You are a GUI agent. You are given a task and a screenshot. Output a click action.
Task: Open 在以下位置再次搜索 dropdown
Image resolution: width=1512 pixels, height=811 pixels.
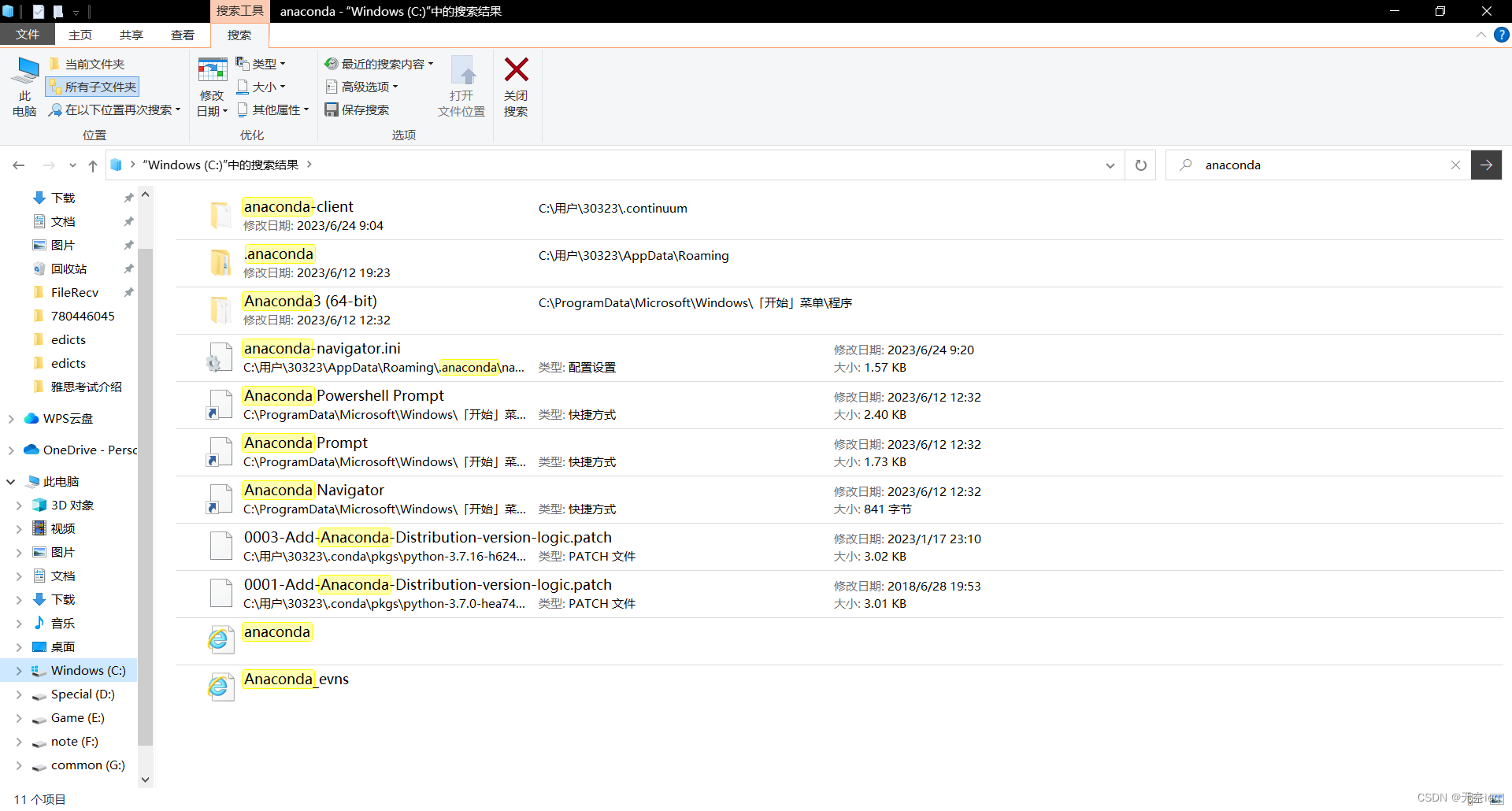pyautogui.click(x=115, y=109)
